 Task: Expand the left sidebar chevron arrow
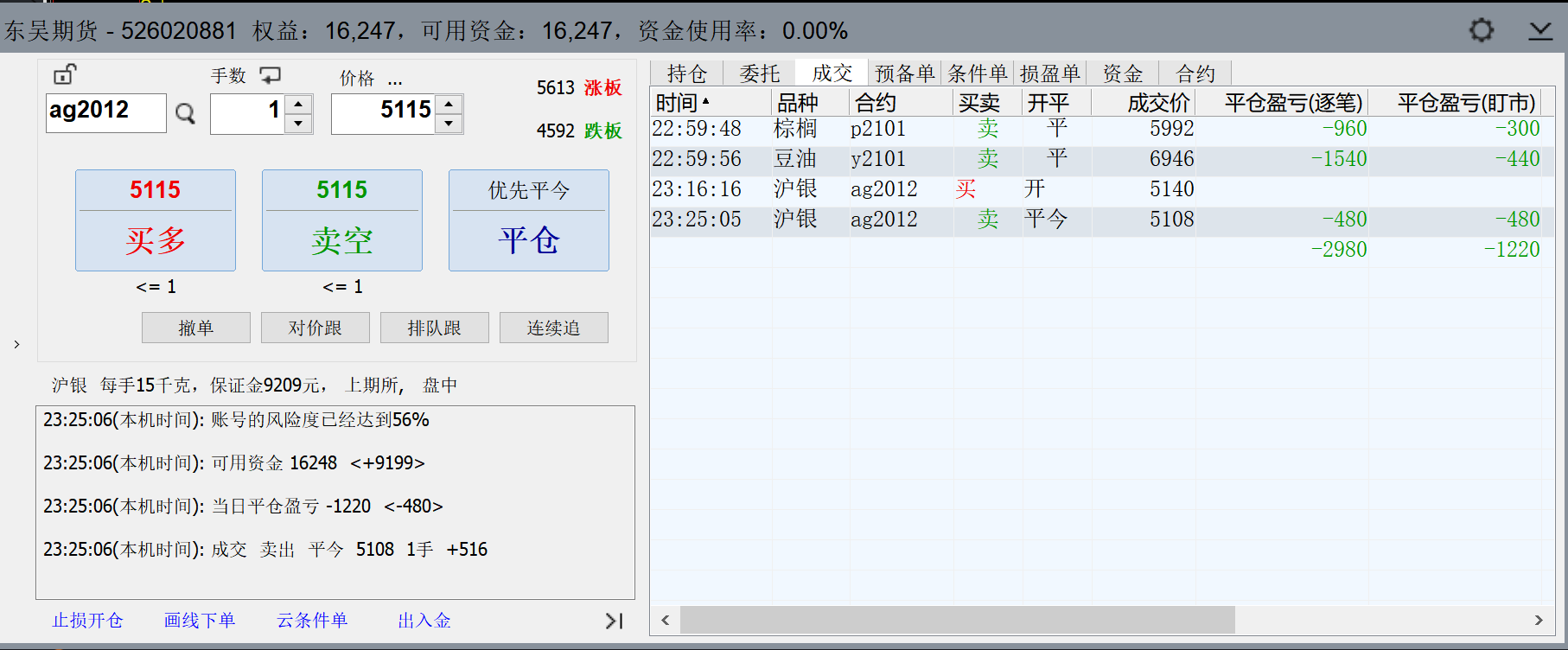click(x=16, y=344)
